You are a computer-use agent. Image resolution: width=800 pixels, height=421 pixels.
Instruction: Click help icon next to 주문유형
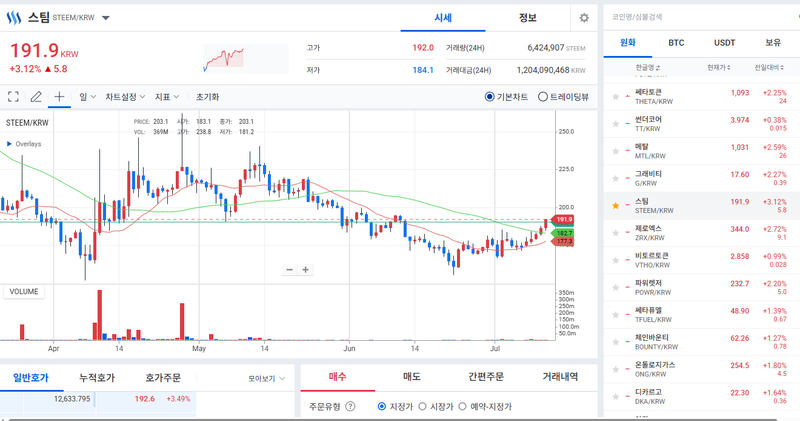(x=351, y=407)
